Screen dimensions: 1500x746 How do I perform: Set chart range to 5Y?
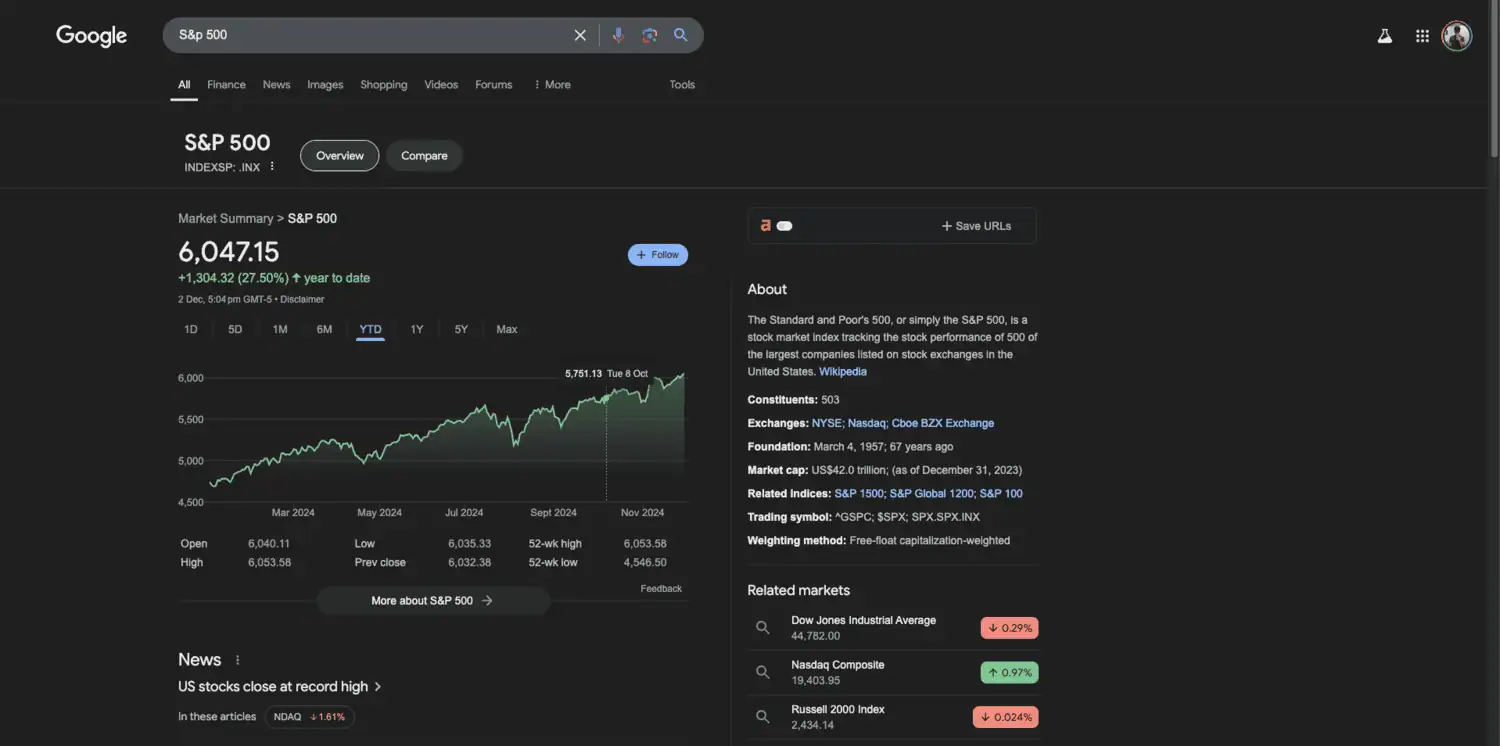(x=461, y=329)
